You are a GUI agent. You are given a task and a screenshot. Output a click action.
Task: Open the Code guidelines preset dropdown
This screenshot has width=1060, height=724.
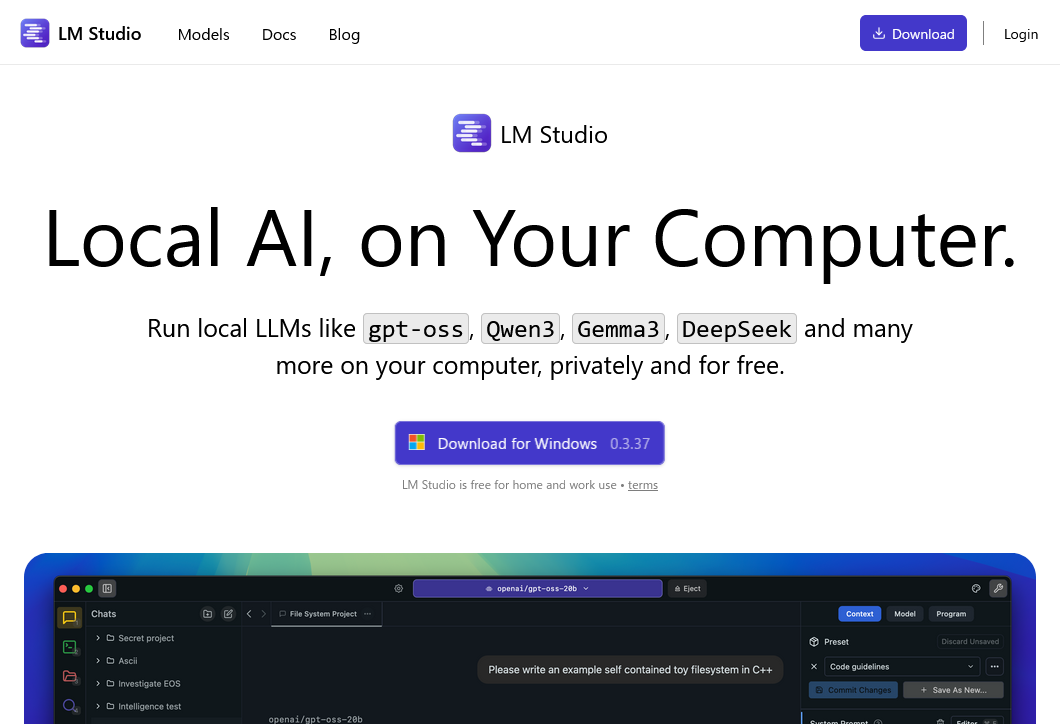pyautogui.click(x=902, y=667)
